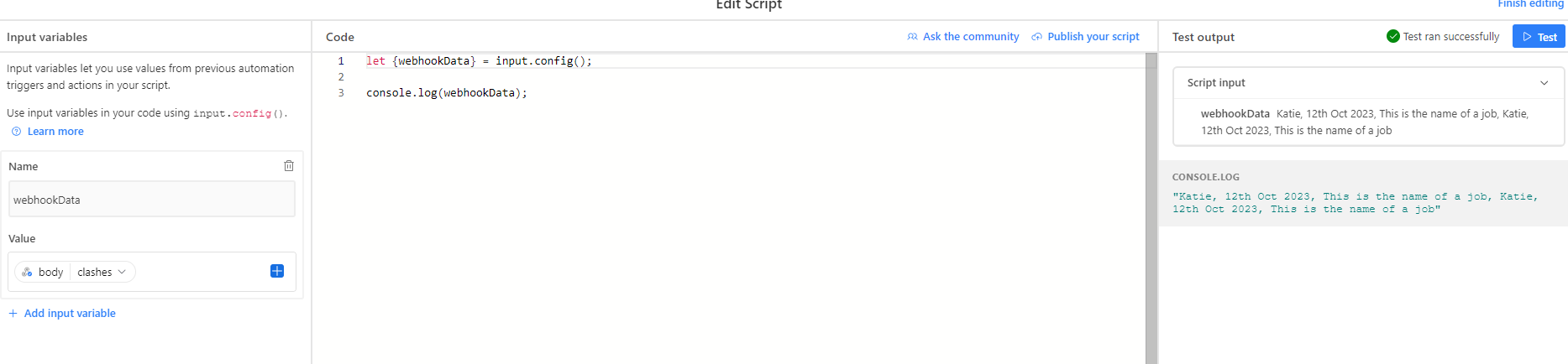
Task: Collapse the Script input section chevron
Action: point(1544,83)
